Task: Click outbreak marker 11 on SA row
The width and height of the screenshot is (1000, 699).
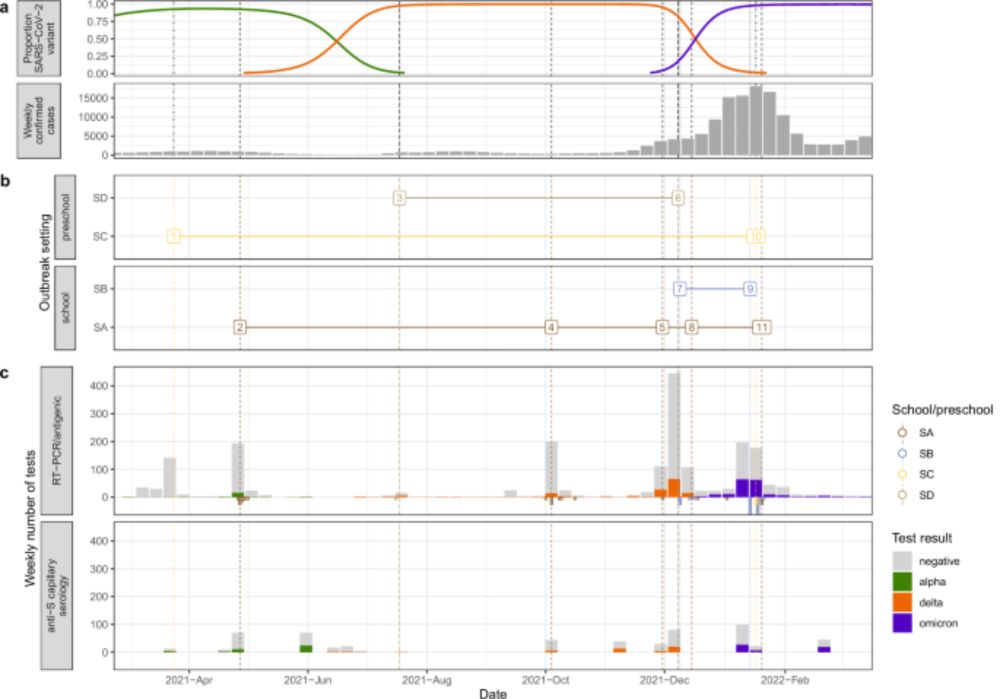Action: coord(761,327)
